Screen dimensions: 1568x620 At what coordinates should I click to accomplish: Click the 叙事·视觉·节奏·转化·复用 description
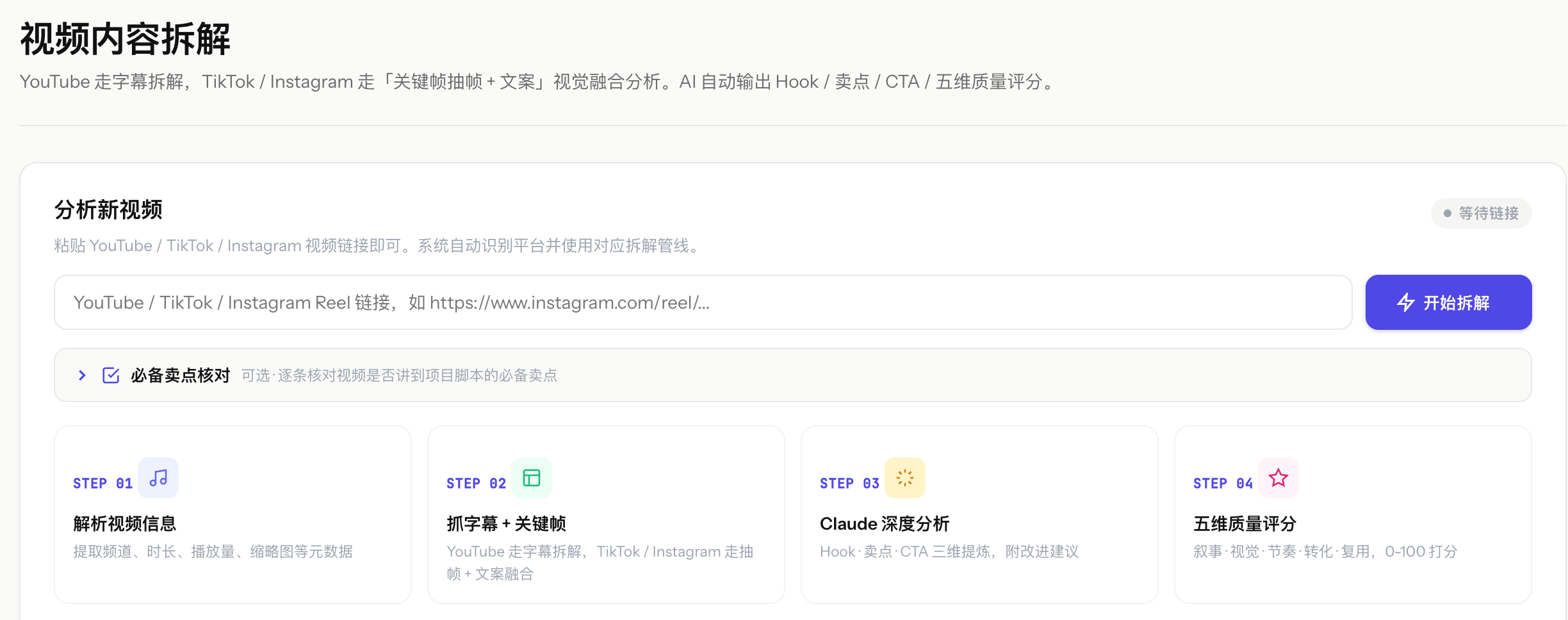coord(1325,551)
